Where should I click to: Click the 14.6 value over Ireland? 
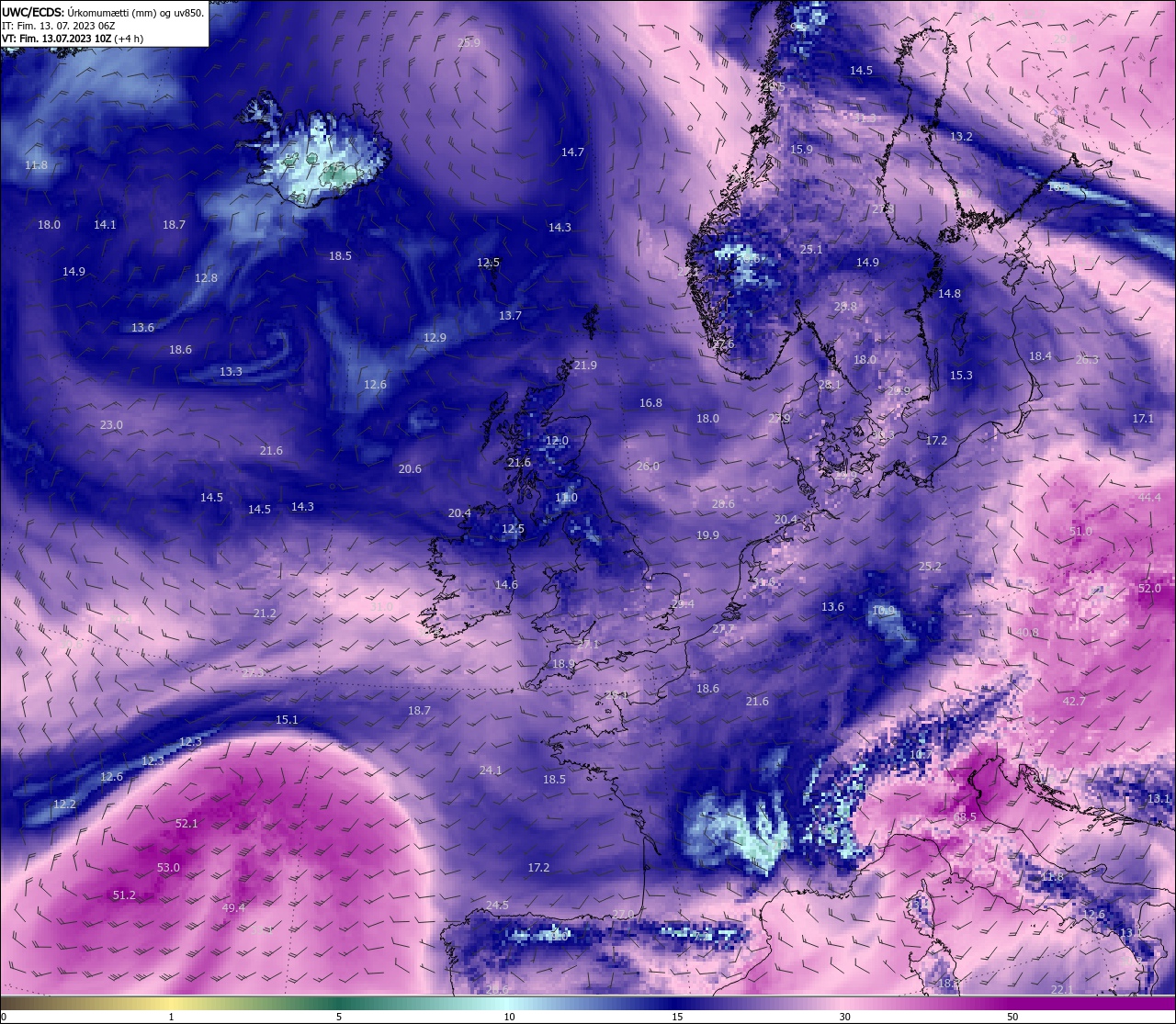506,584
